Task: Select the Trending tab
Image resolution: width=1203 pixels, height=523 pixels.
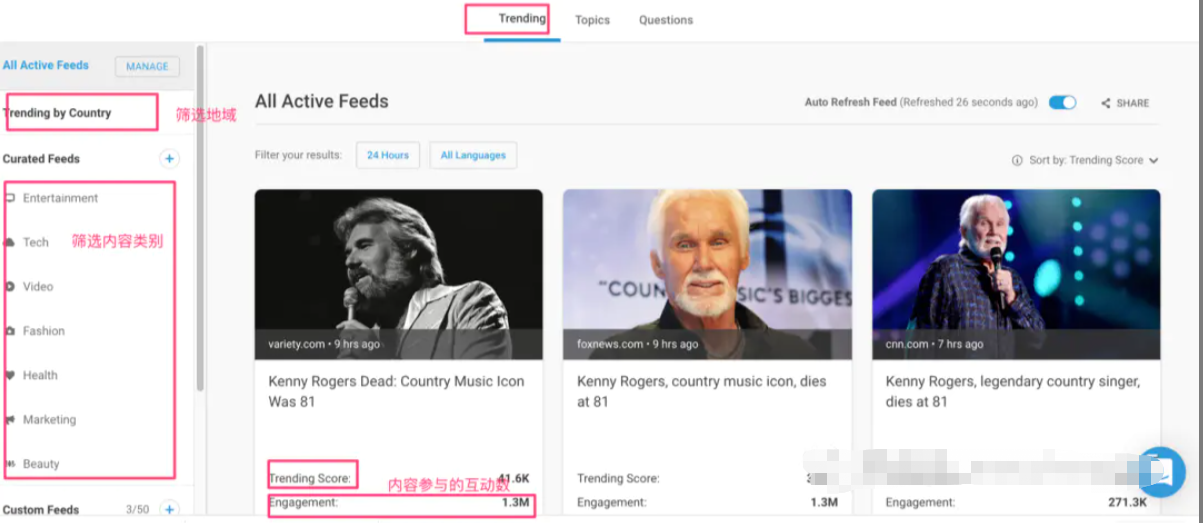Action: tap(522, 19)
